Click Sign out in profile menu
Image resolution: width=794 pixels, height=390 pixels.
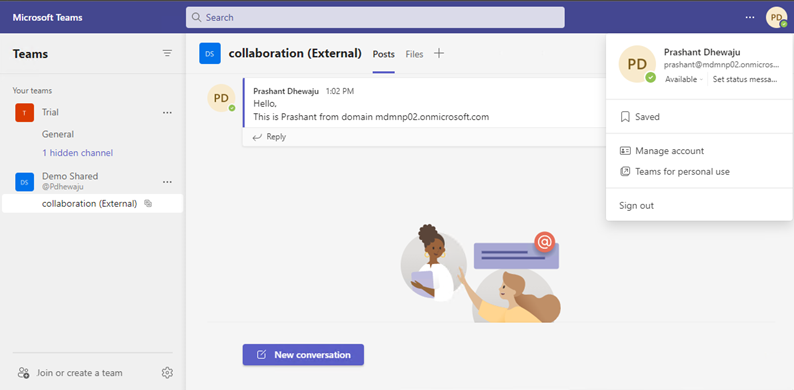(x=636, y=206)
